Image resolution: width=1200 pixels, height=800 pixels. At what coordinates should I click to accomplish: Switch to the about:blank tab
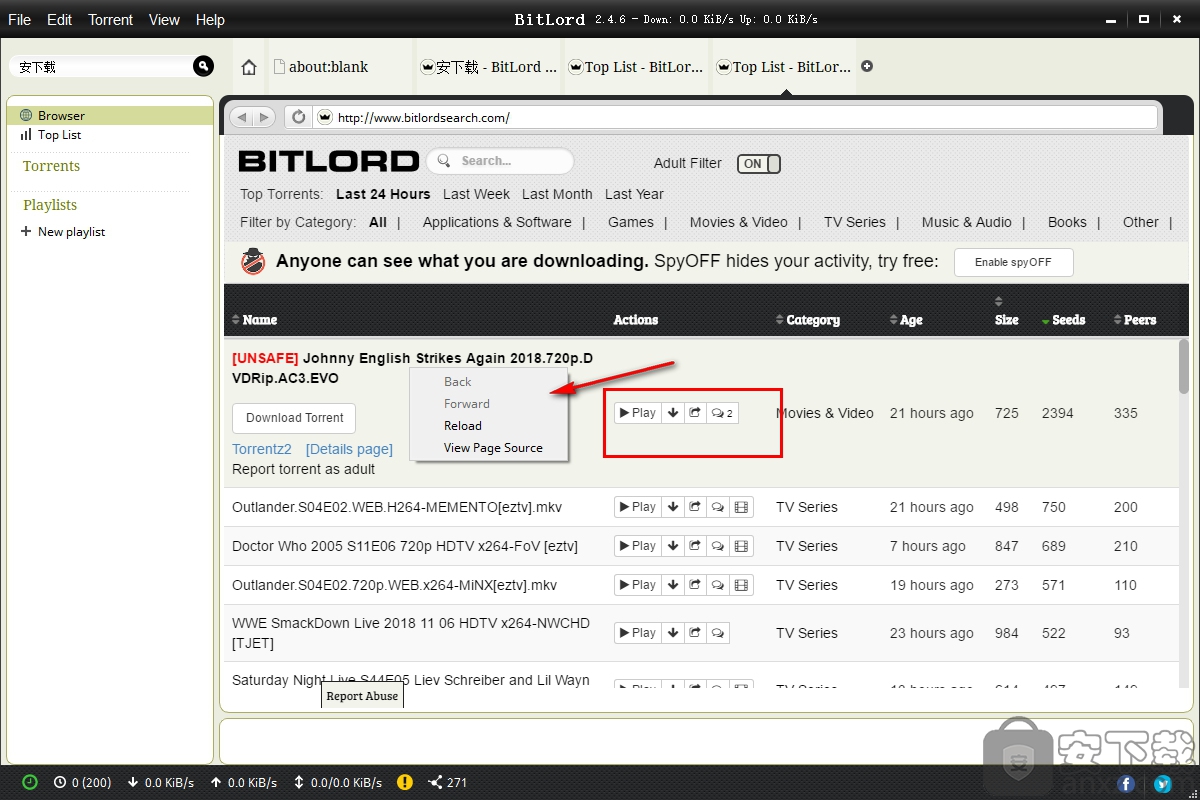339,67
